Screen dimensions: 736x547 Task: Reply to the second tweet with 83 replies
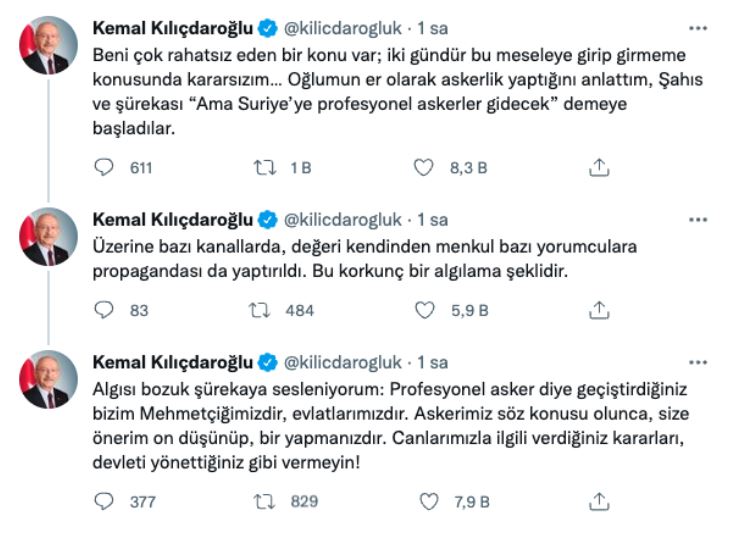pyautogui.click(x=105, y=311)
